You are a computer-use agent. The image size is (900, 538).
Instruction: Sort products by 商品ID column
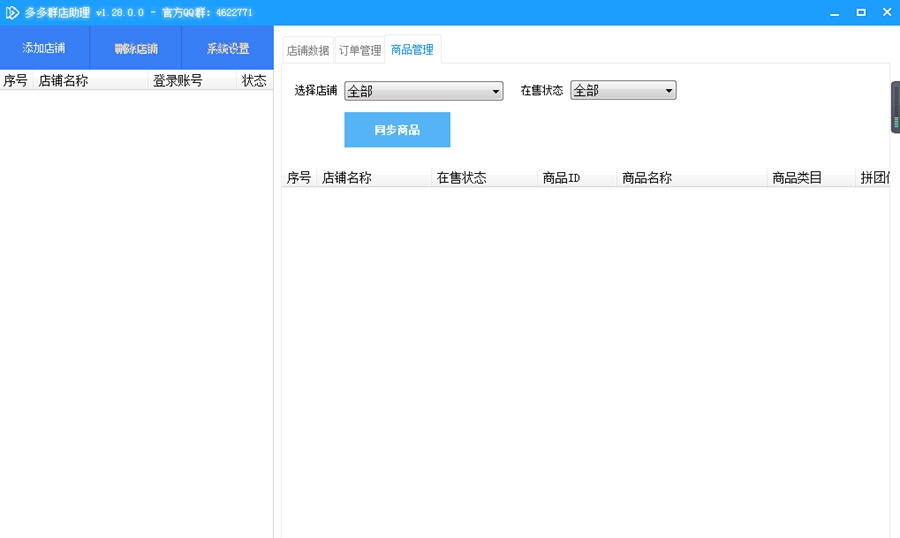577,177
